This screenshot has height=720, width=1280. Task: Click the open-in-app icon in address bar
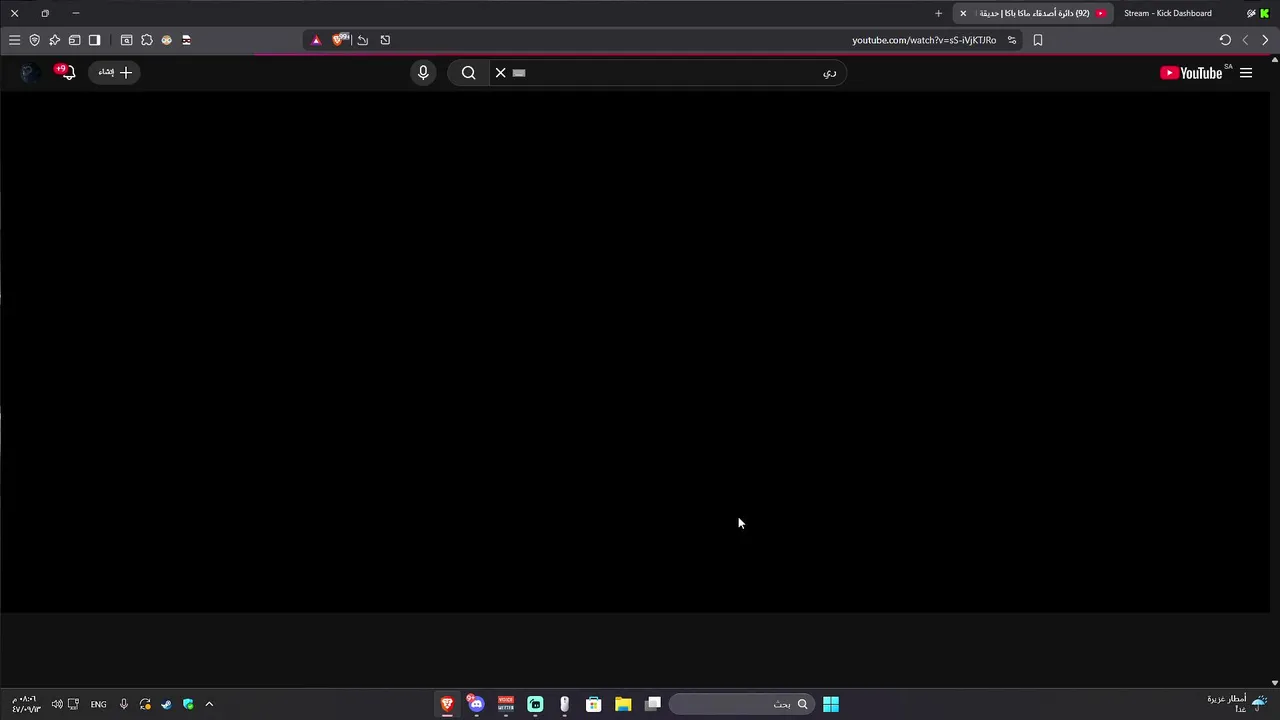coord(385,40)
